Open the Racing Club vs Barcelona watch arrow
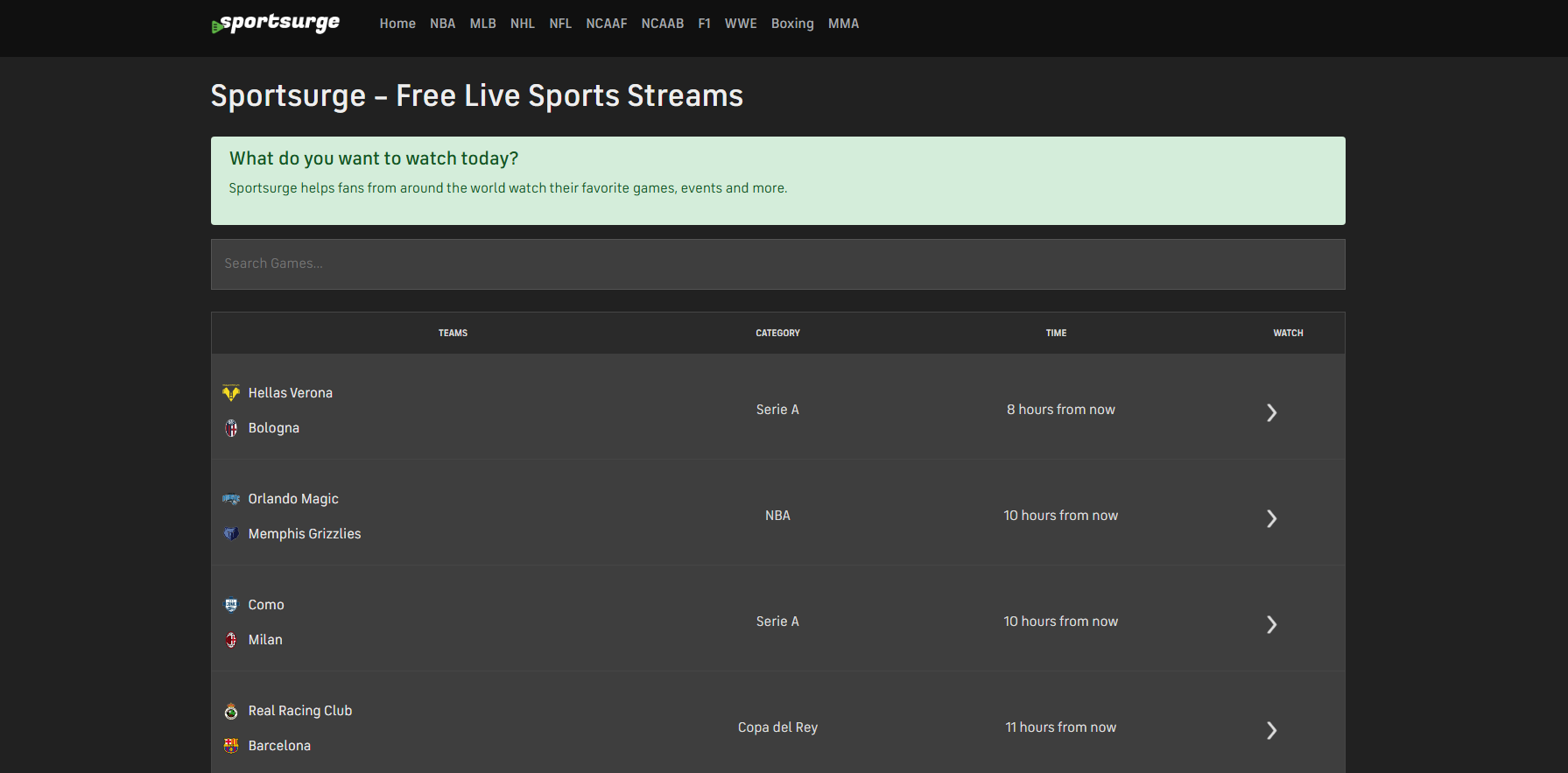1568x773 pixels. pos(1272,730)
